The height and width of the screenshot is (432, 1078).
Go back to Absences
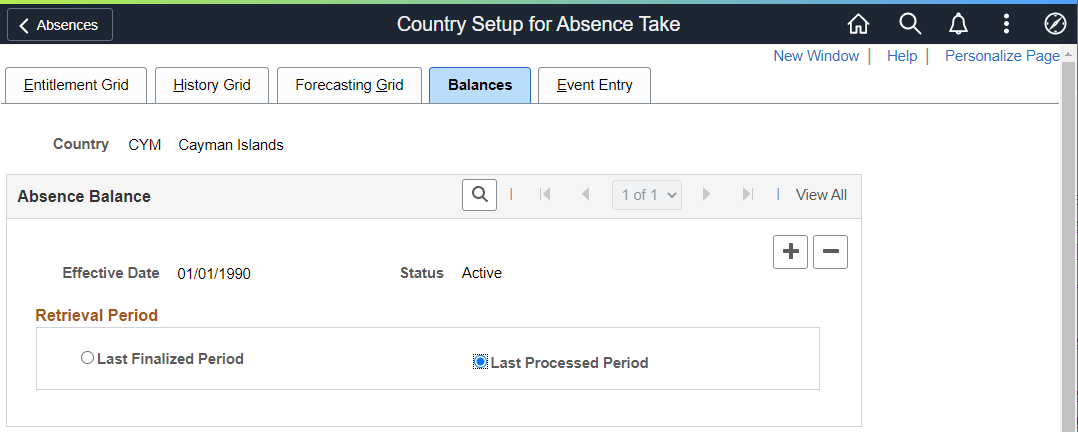(60, 25)
